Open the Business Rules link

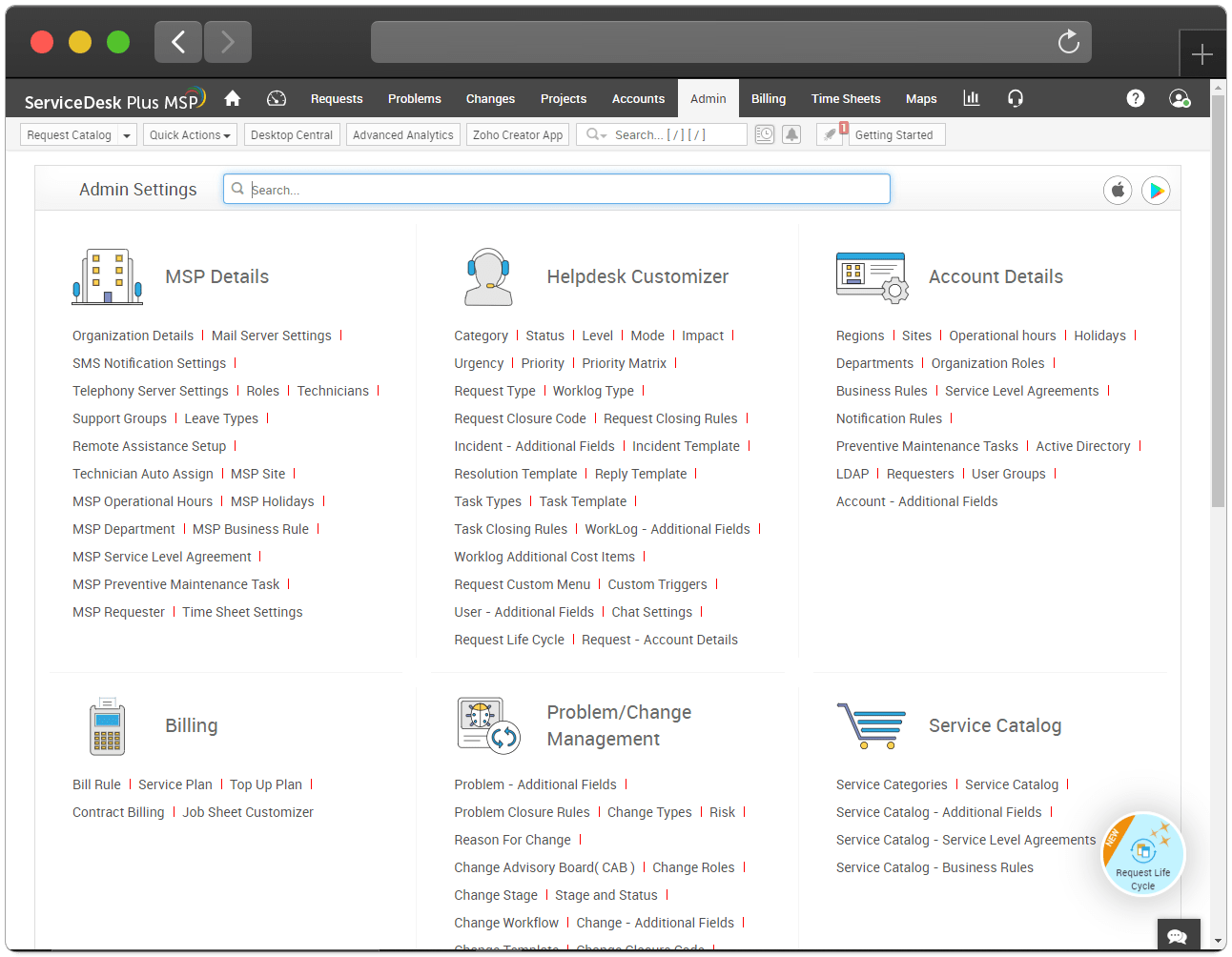(881, 391)
